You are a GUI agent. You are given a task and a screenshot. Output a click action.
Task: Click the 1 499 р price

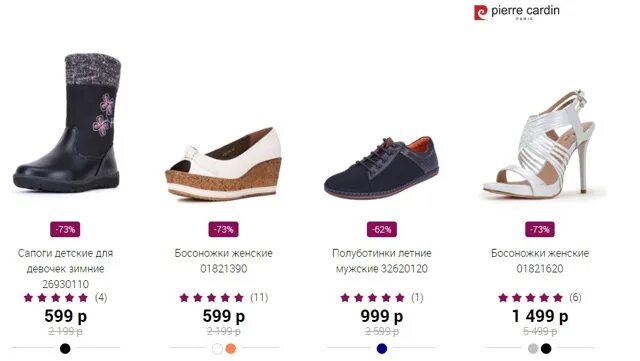coord(540,316)
